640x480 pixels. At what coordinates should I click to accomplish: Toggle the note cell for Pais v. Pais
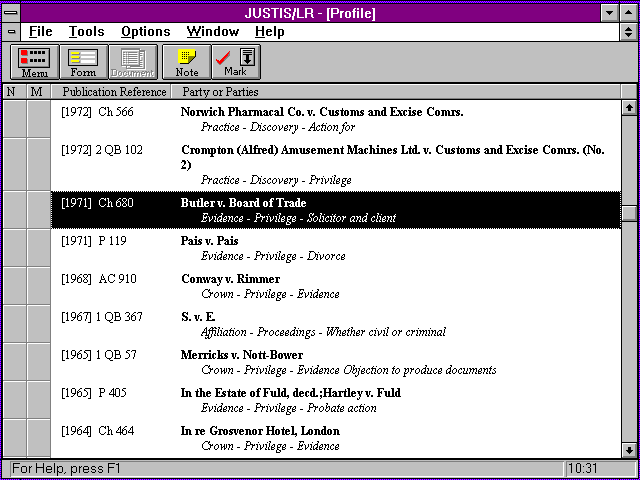[15, 248]
